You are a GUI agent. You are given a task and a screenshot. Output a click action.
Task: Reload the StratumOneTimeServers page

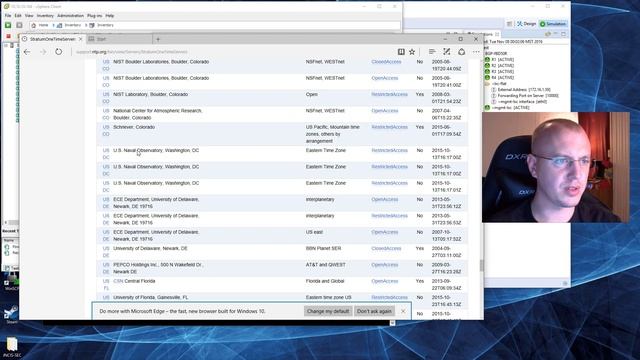59,52
